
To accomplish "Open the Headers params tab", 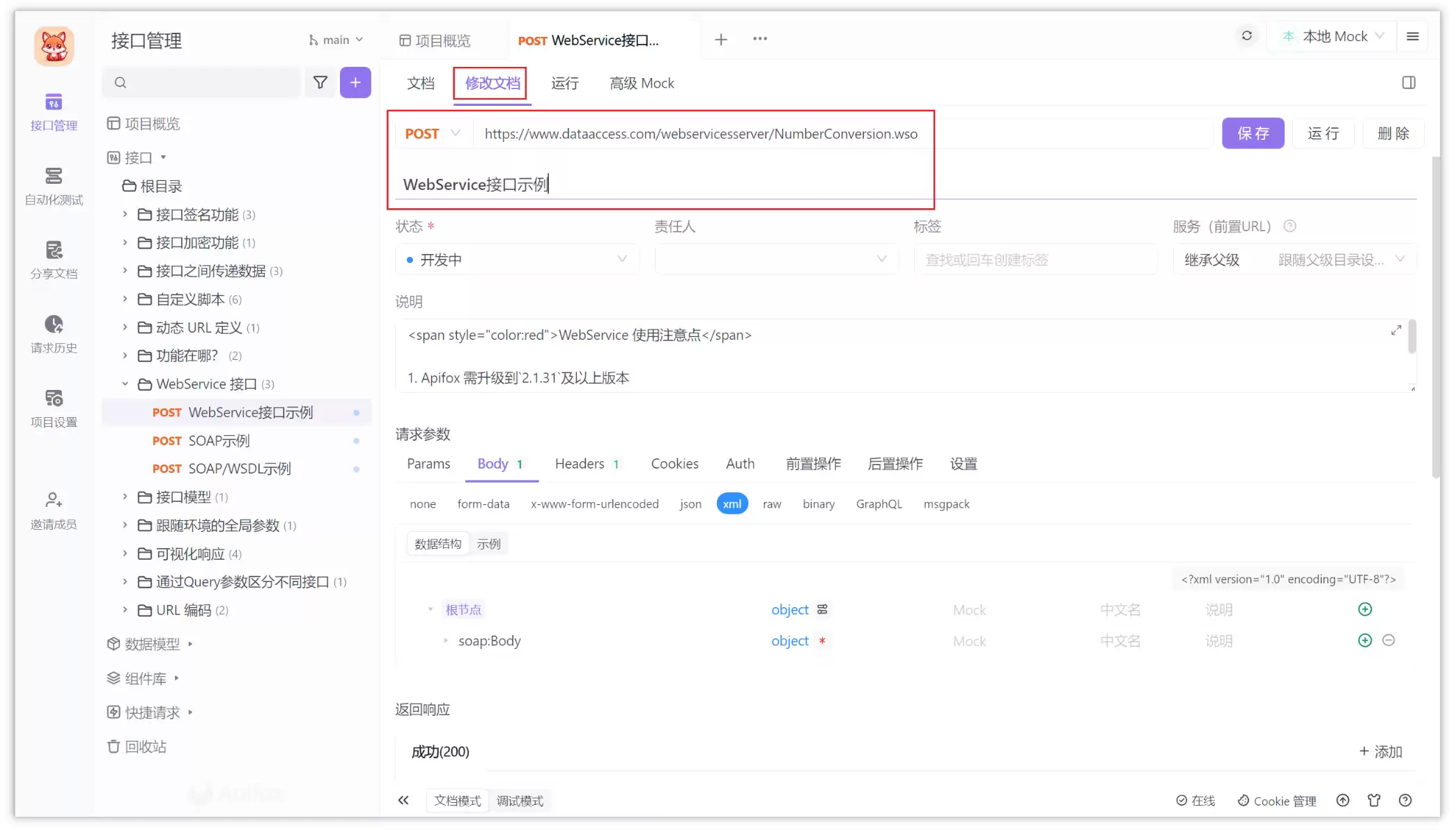I will [586, 464].
